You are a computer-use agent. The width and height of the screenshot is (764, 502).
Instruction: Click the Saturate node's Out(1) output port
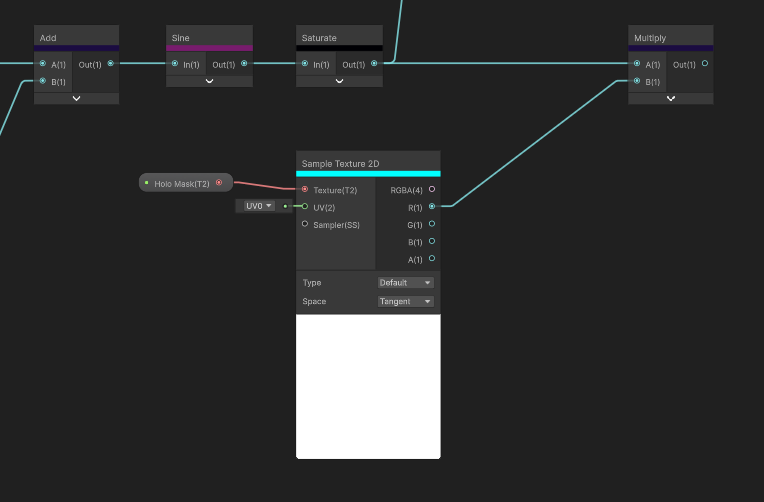pyautogui.click(x=374, y=64)
